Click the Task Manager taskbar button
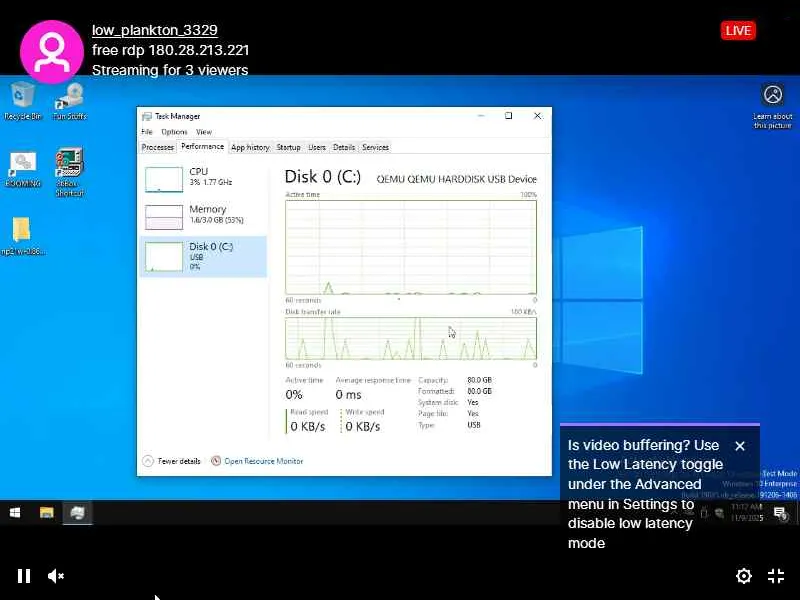The width and height of the screenshot is (800, 600). [x=78, y=513]
